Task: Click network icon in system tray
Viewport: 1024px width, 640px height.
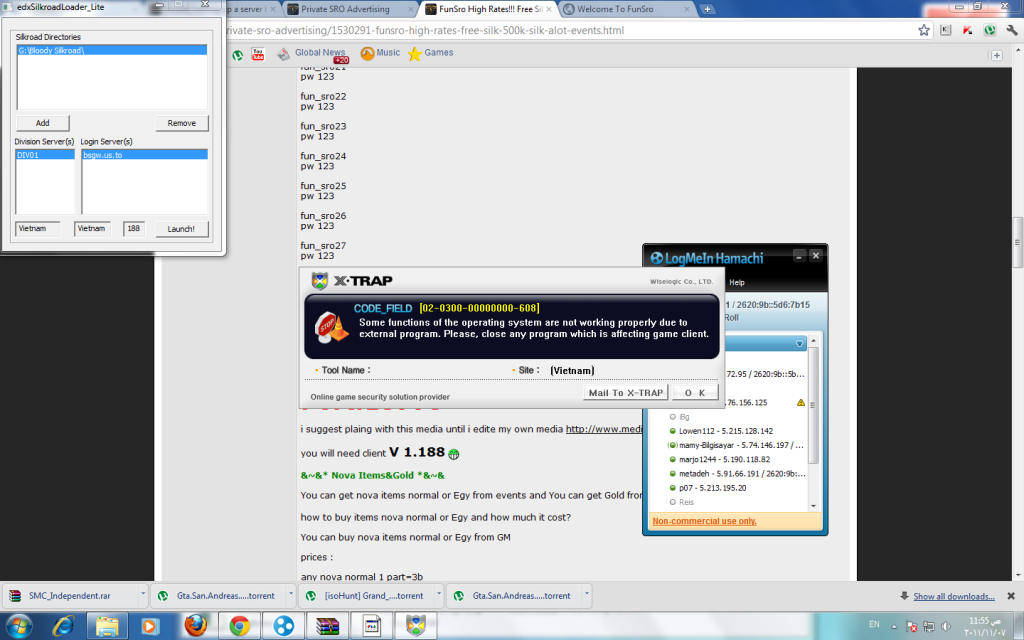Action: click(x=929, y=626)
